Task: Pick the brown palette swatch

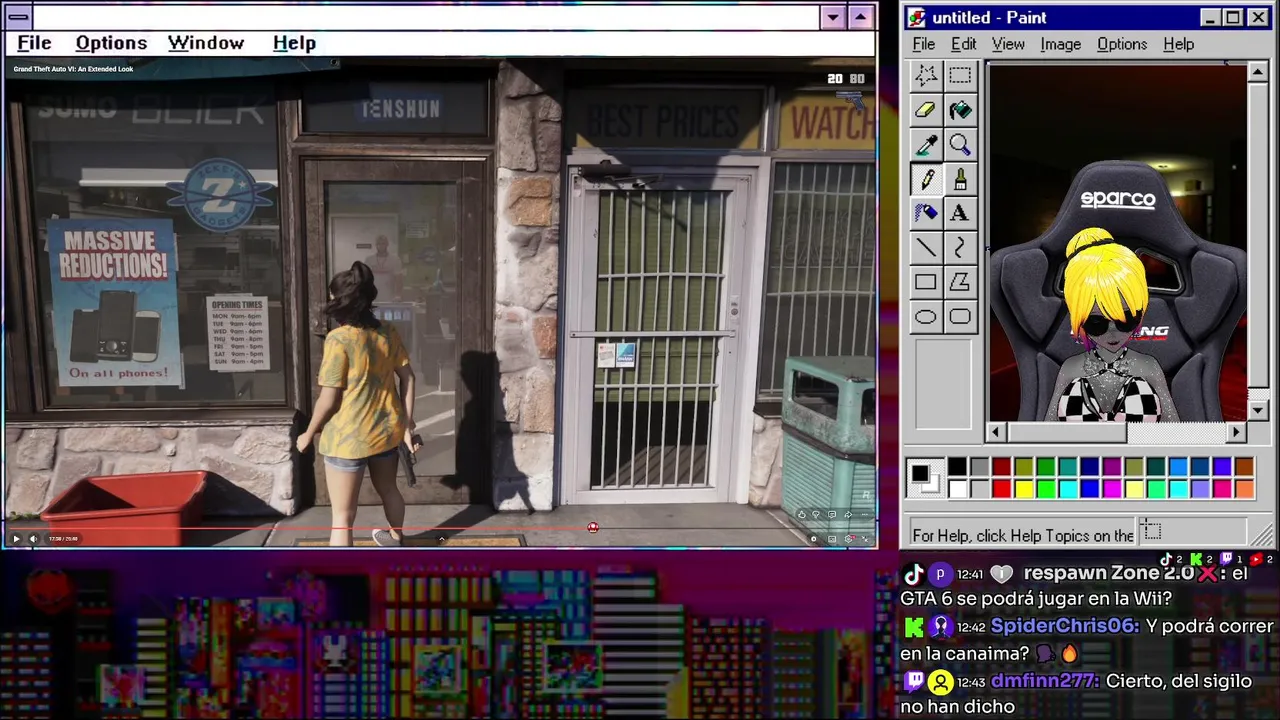Action: click(x=1244, y=467)
